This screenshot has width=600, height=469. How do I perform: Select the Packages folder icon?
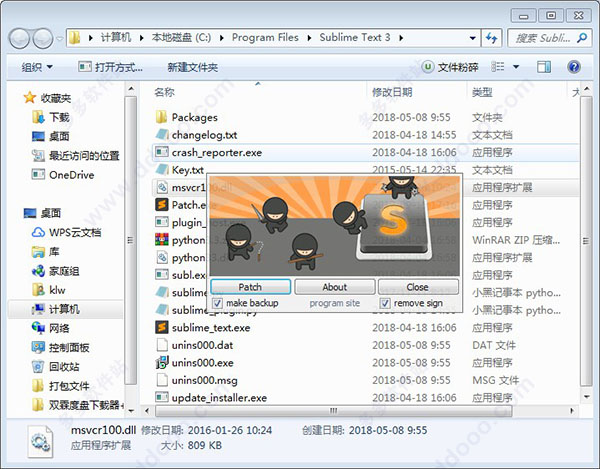coord(161,117)
